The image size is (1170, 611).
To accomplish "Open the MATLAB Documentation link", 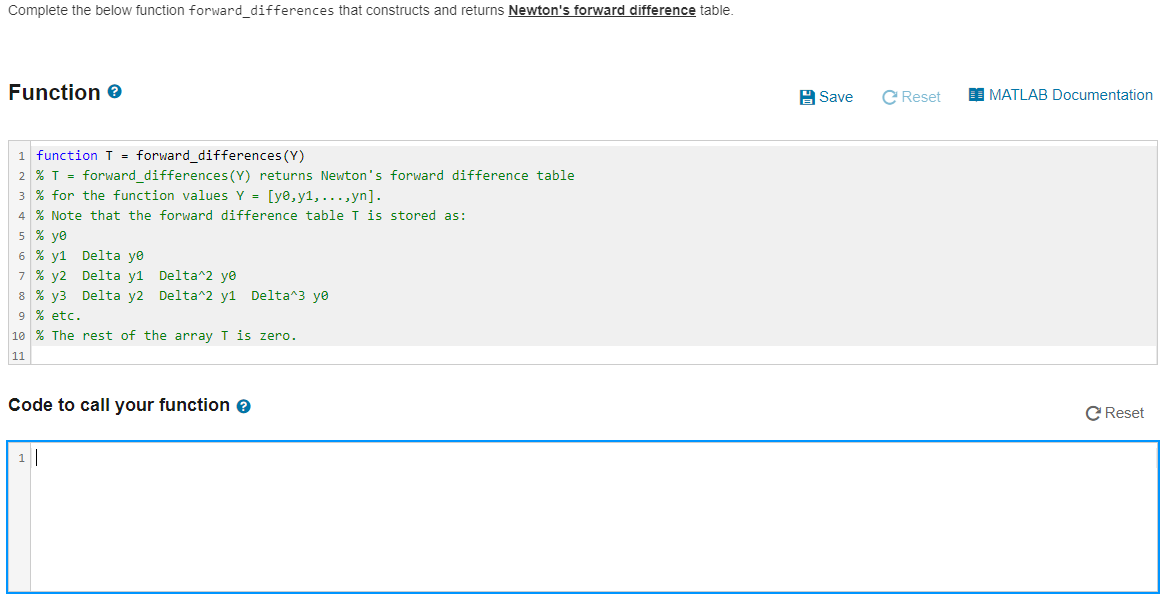I will click(x=1070, y=94).
